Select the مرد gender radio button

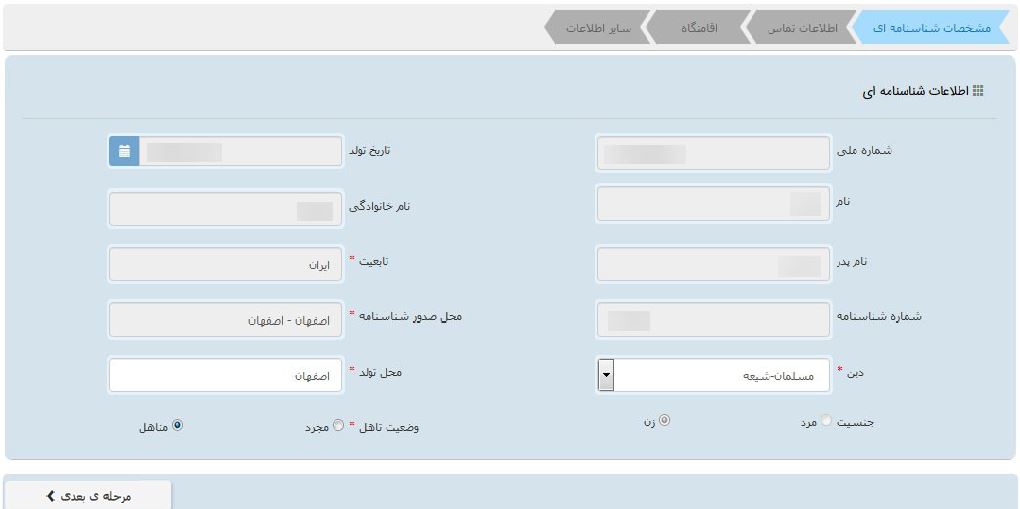pos(826,421)
